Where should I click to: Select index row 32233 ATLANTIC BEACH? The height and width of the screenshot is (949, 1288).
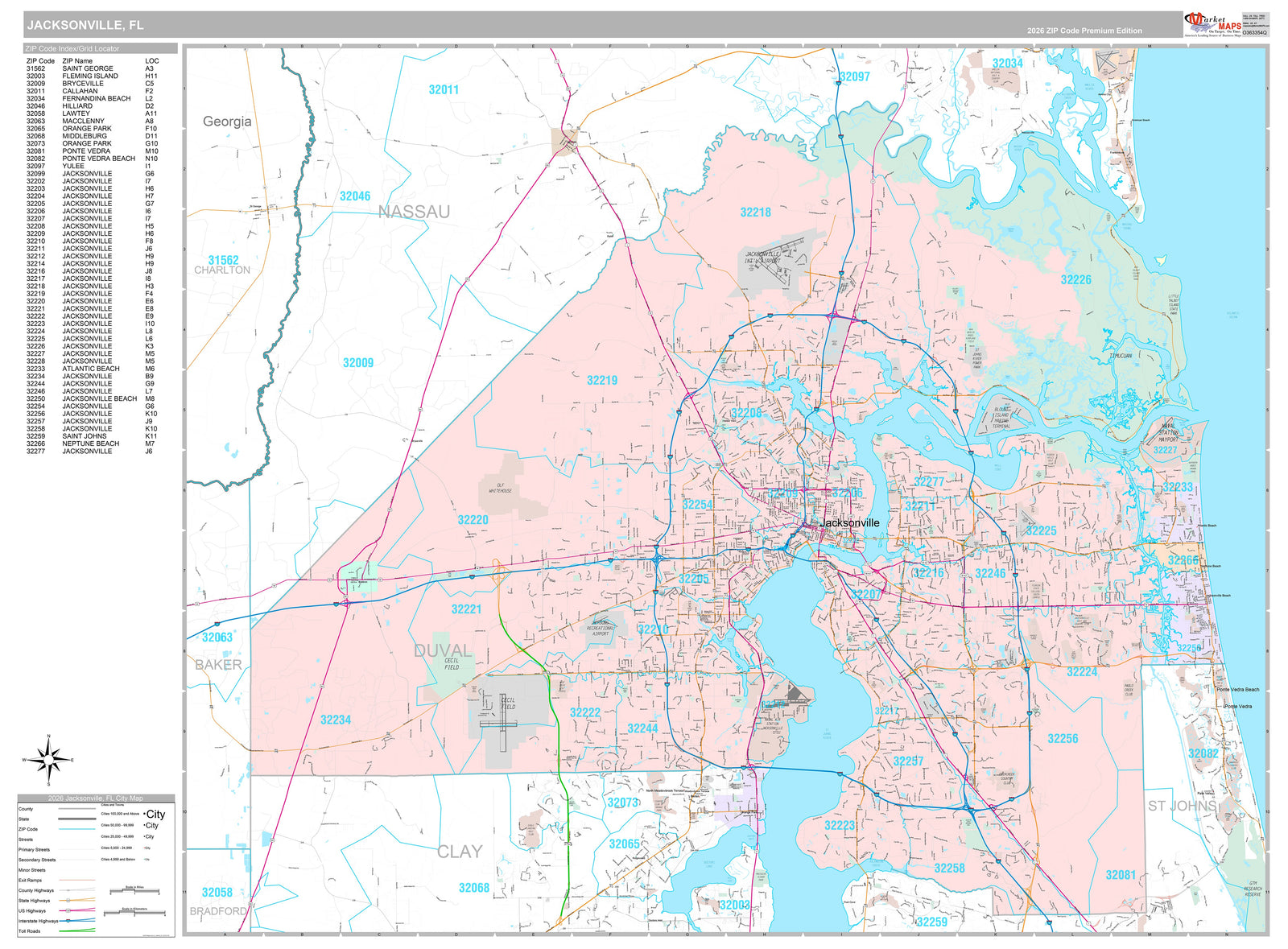point(92,369)
